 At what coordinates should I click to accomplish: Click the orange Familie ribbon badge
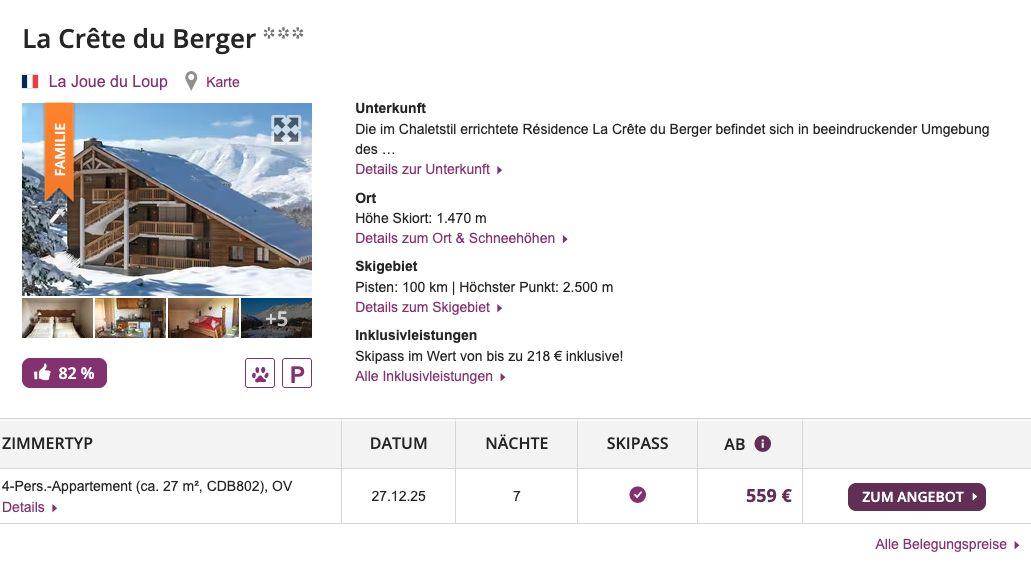[x=59, y=150]
